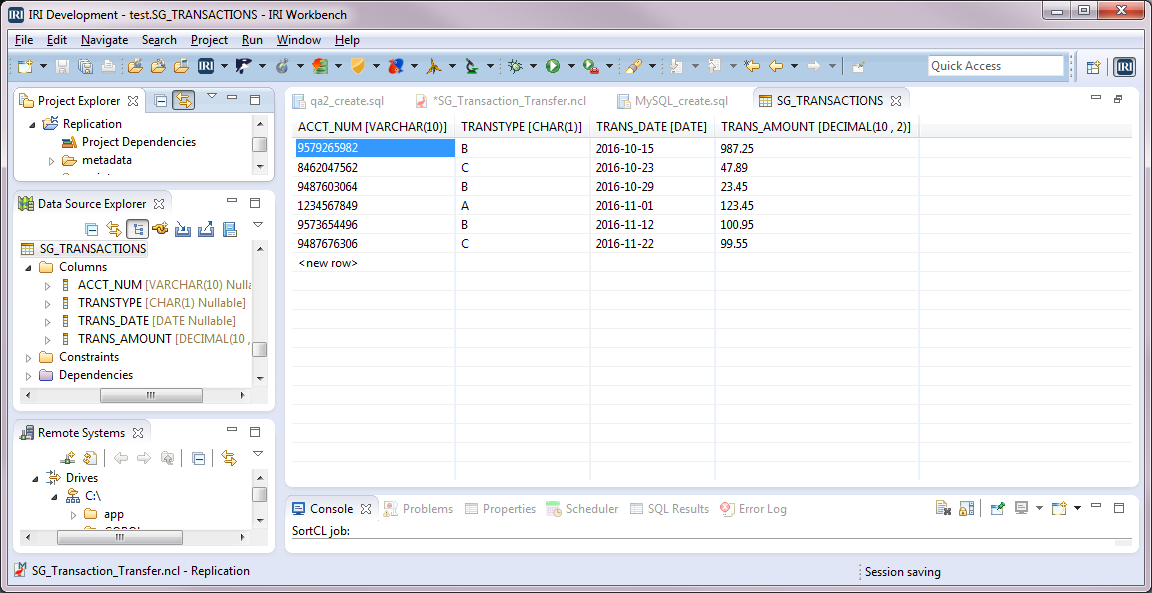This screenshot has width=1152, height=593.
Task: Toggle the tree layout button in Data Source Explorer
Action: pos(137,229)
